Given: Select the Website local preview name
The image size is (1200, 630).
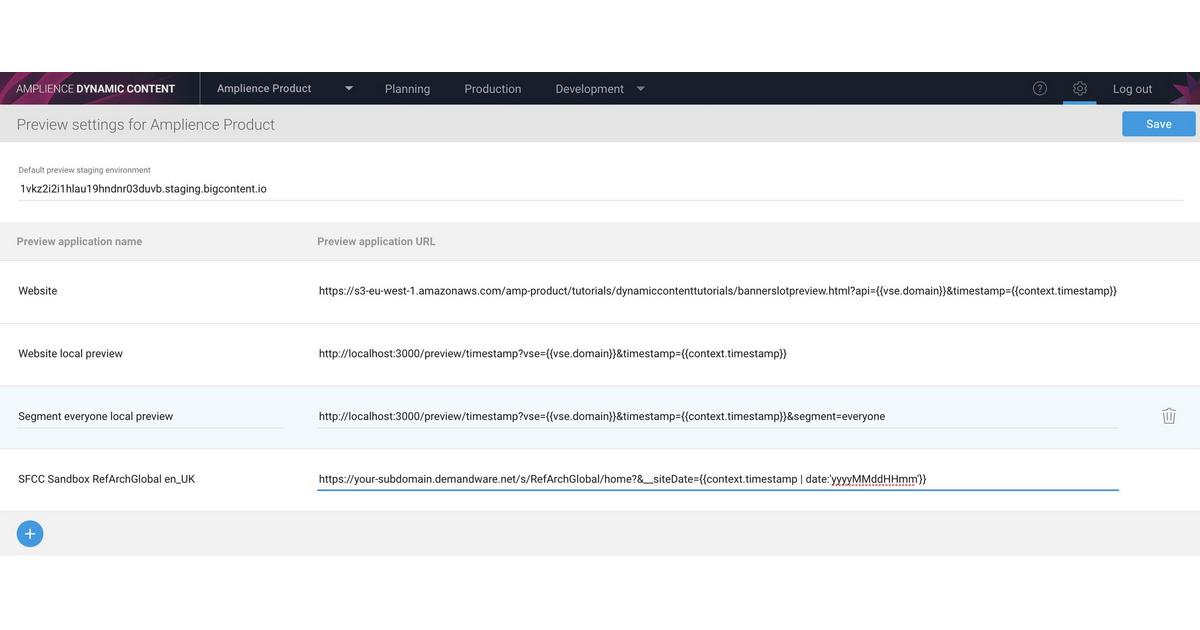Looking at the screenshot, I should 70,354.
